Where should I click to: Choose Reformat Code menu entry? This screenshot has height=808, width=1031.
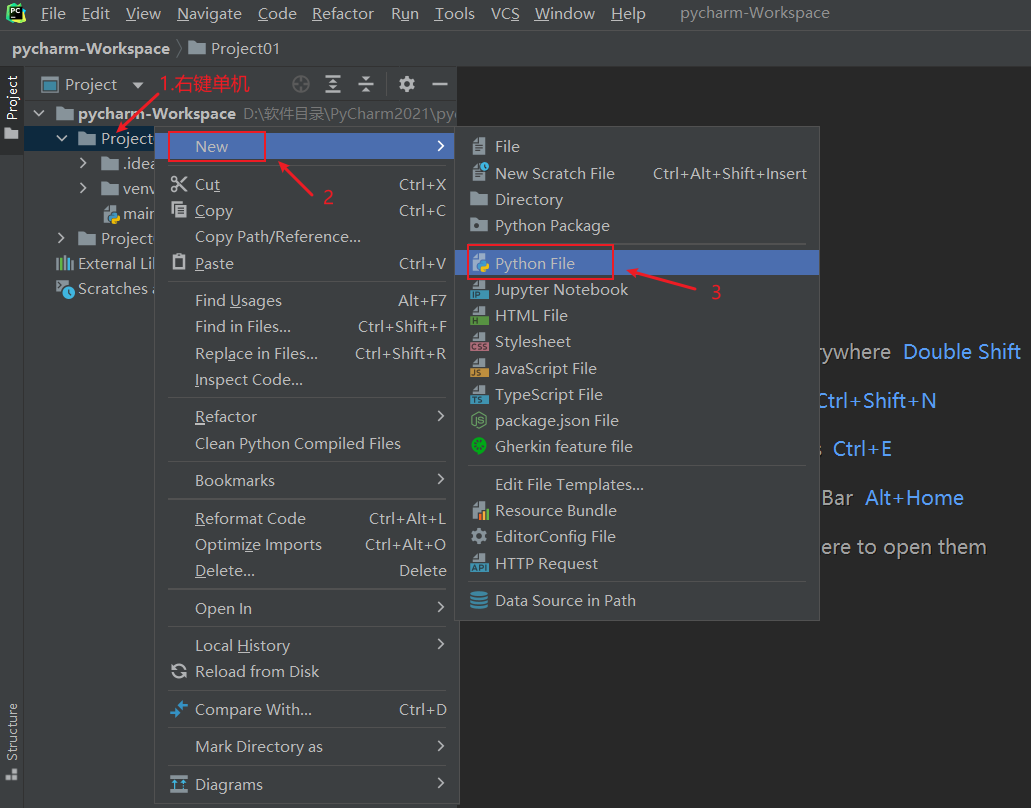pyautogui.click(x=306, y=518)
